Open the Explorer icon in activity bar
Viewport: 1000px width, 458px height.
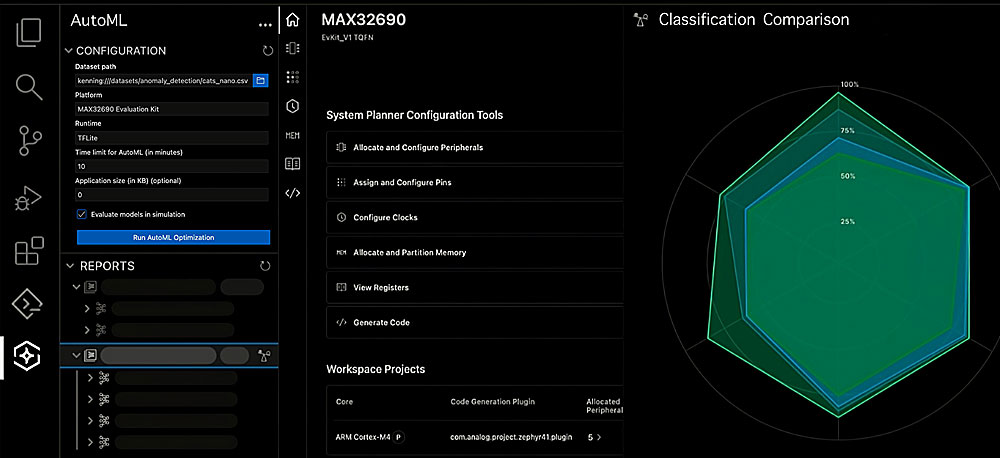pyautogui.click(x=29, y=32)
